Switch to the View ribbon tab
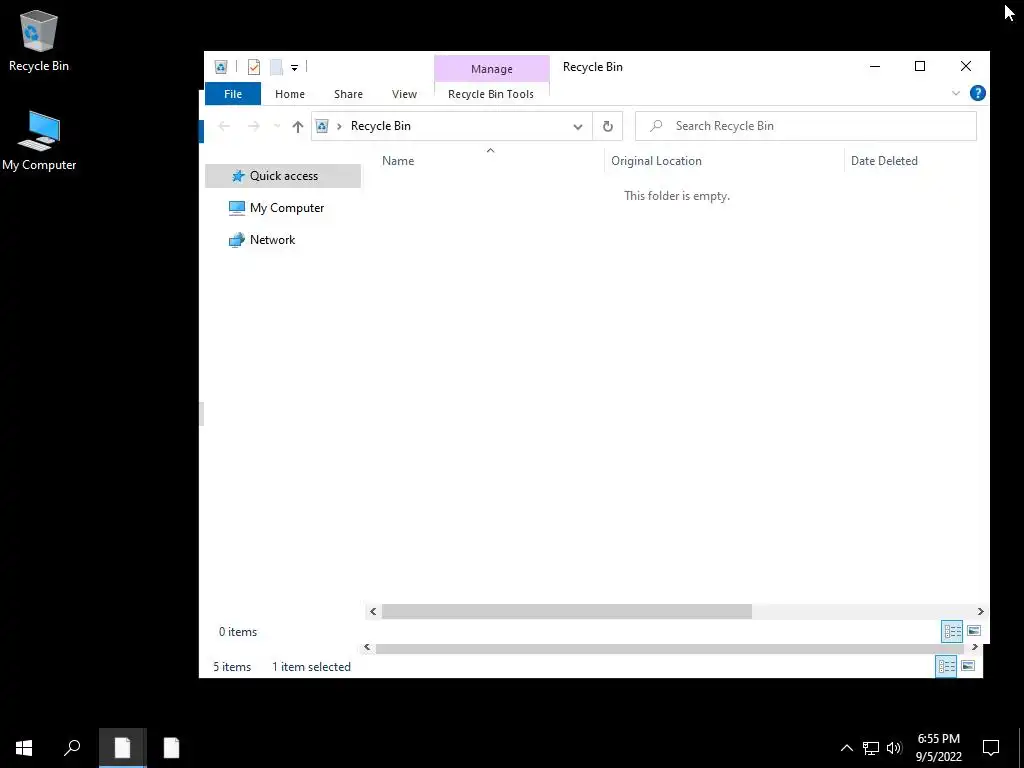Image resolution: width=1024 pixels, height=768 pixels. click(x=404, y=94)
